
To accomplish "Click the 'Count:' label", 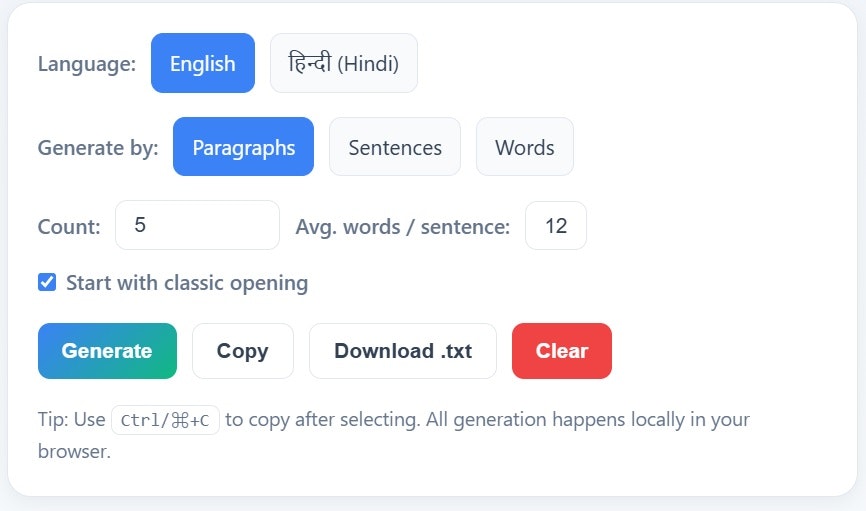I will (x=69, y=226).
